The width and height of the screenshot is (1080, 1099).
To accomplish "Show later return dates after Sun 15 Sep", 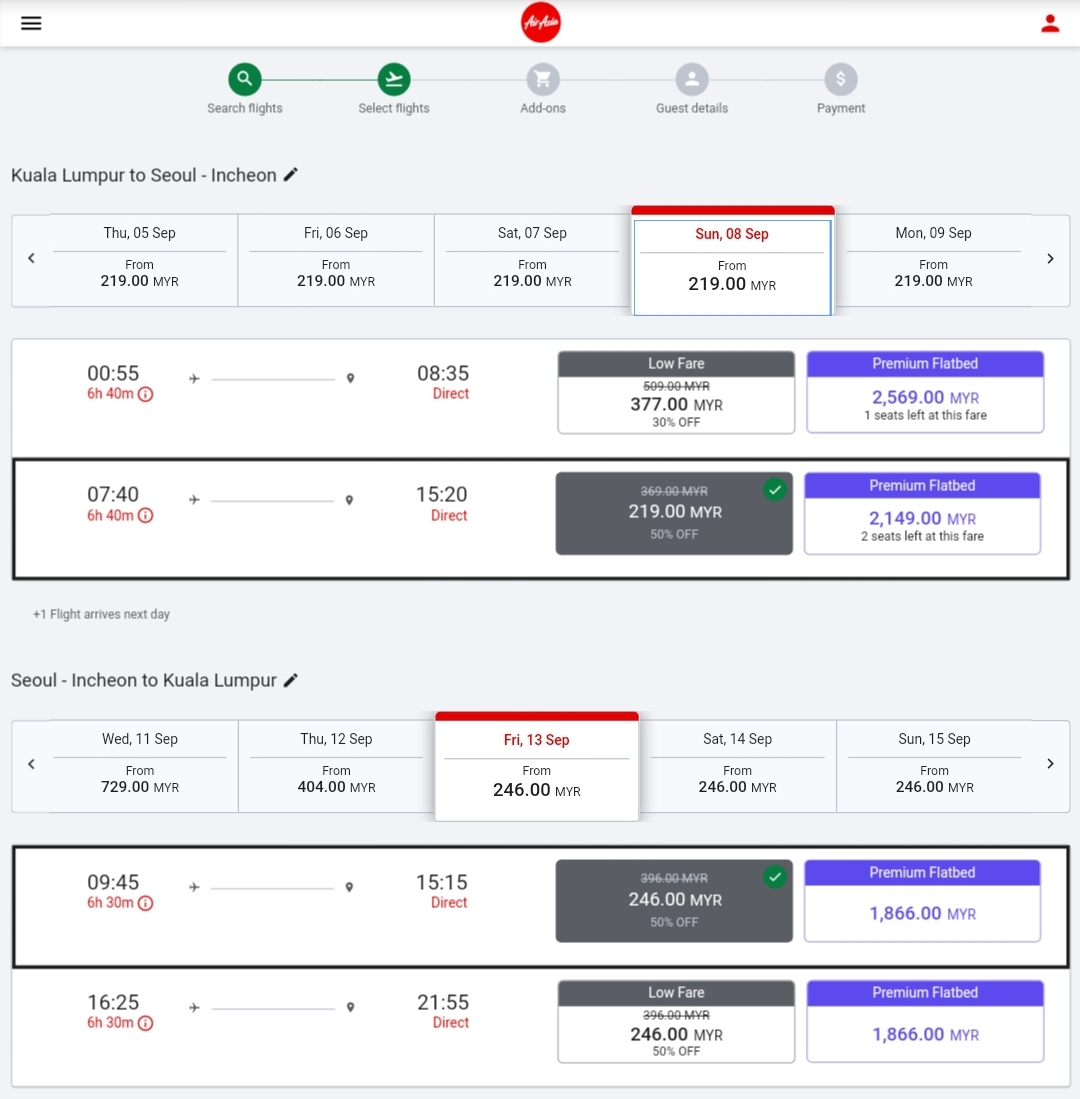I will pyautogui.click(x=1050, y=764).
